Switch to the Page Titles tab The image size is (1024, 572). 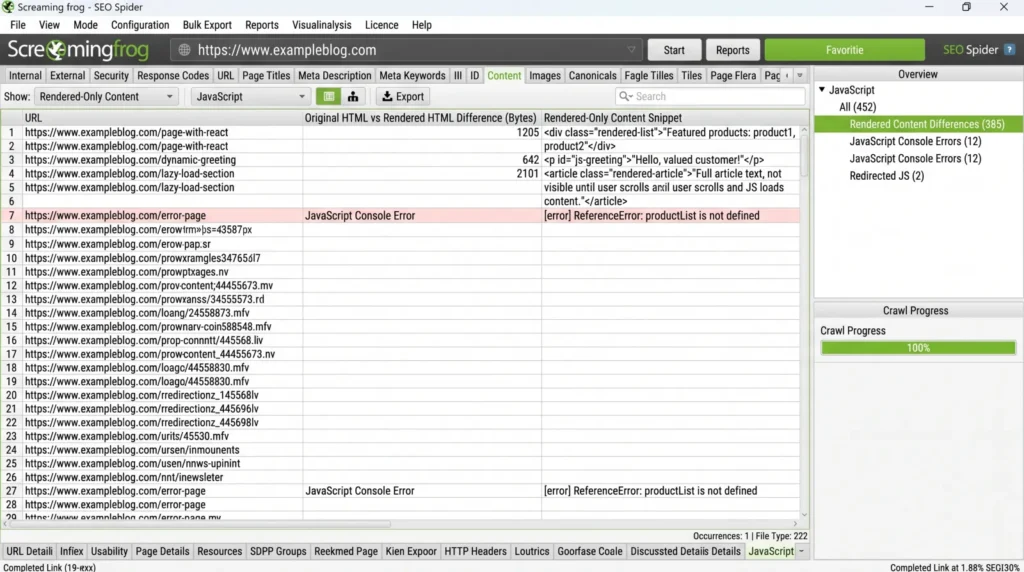click(266, 76)
